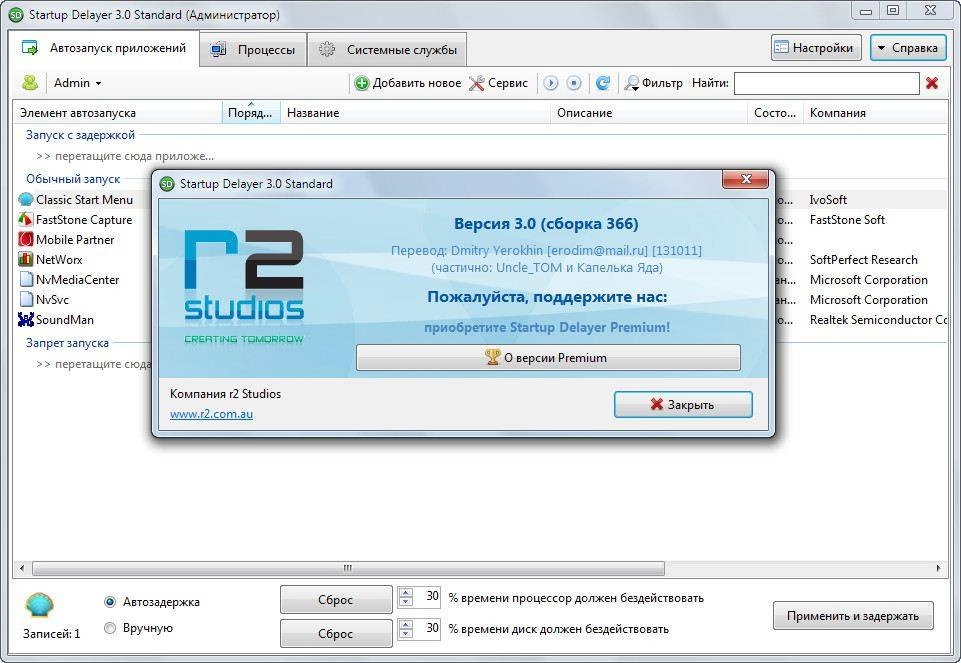Click the Применить и задержать button
This screenshot has height=663, width=961.
point(853,616)
